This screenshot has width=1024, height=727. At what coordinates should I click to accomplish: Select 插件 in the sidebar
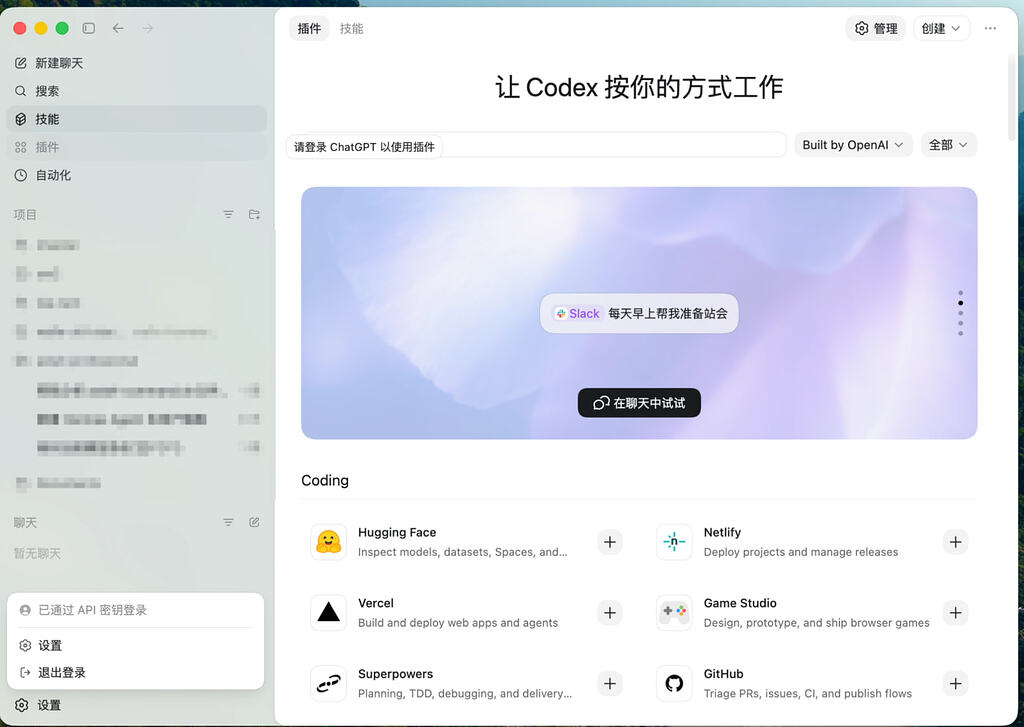pyautogui.click(x=136, y=147)
